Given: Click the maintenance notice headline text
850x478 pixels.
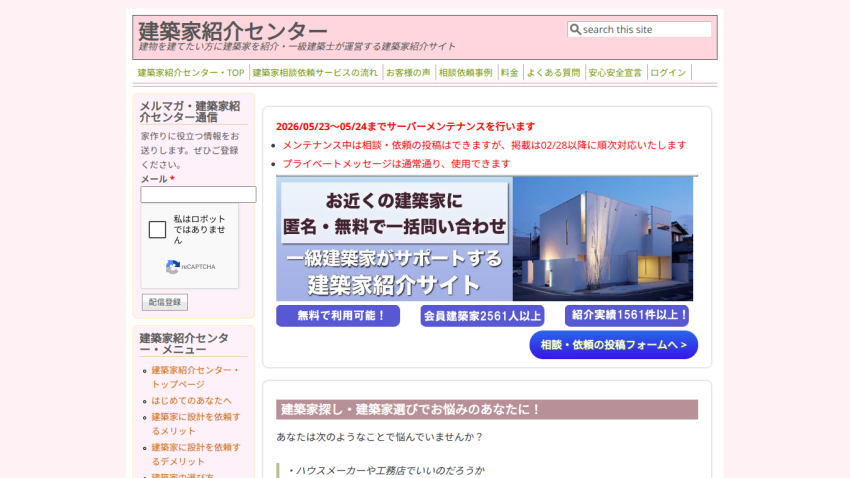Looking at the screenshot, I should click(405, 126).
